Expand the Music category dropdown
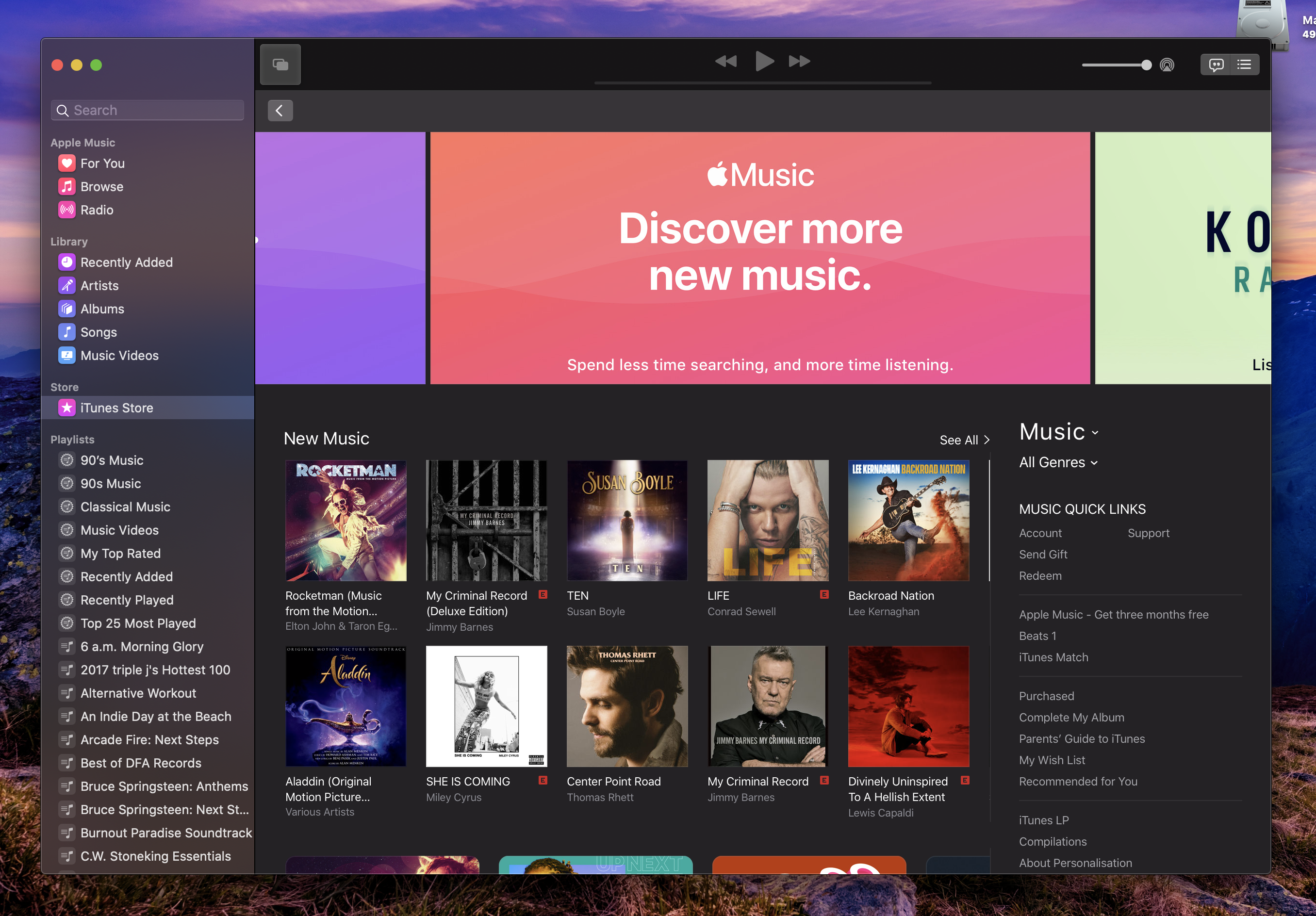This screenshot has height=916, width=1316. tap(1058, 432)
